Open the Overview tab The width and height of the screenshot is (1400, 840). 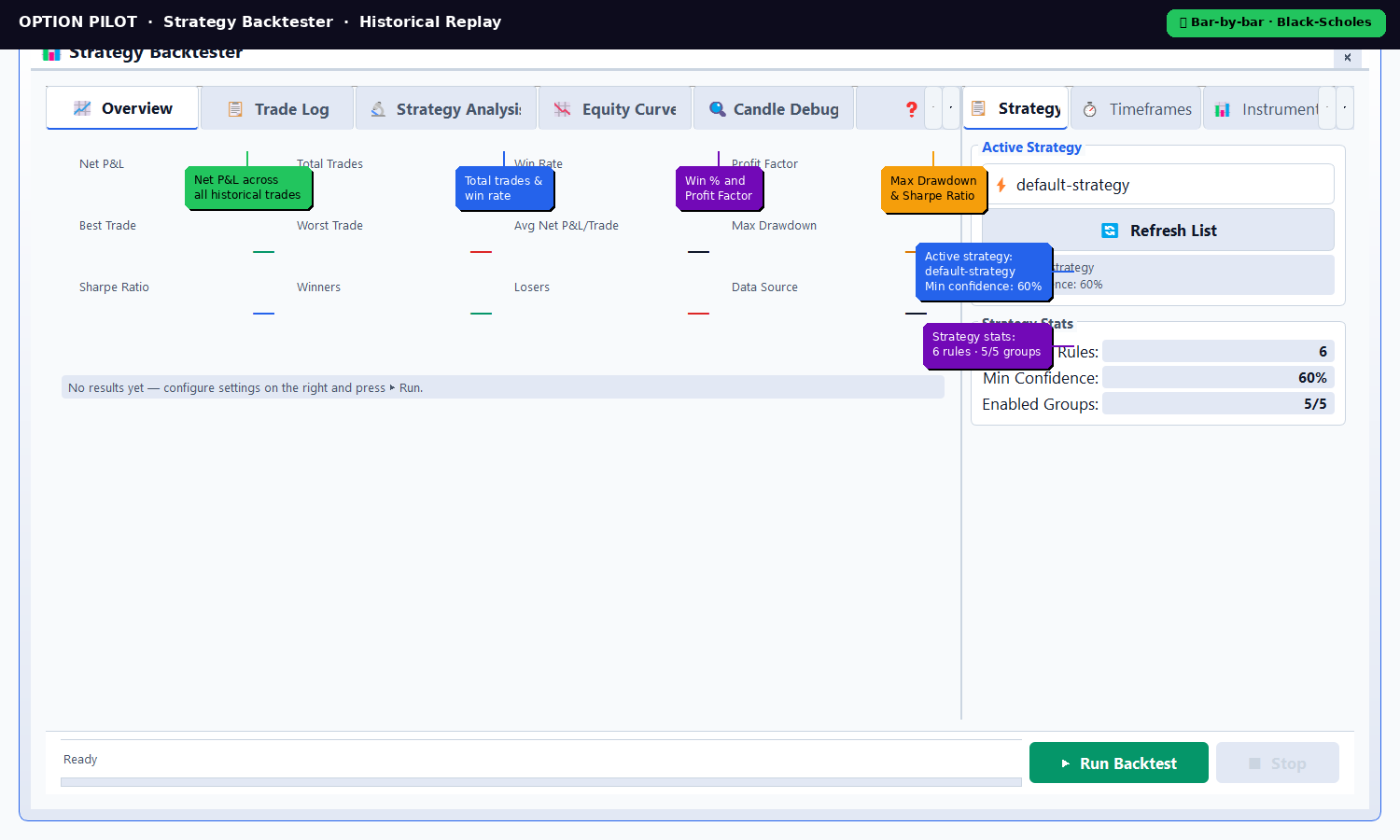(122, 108)
